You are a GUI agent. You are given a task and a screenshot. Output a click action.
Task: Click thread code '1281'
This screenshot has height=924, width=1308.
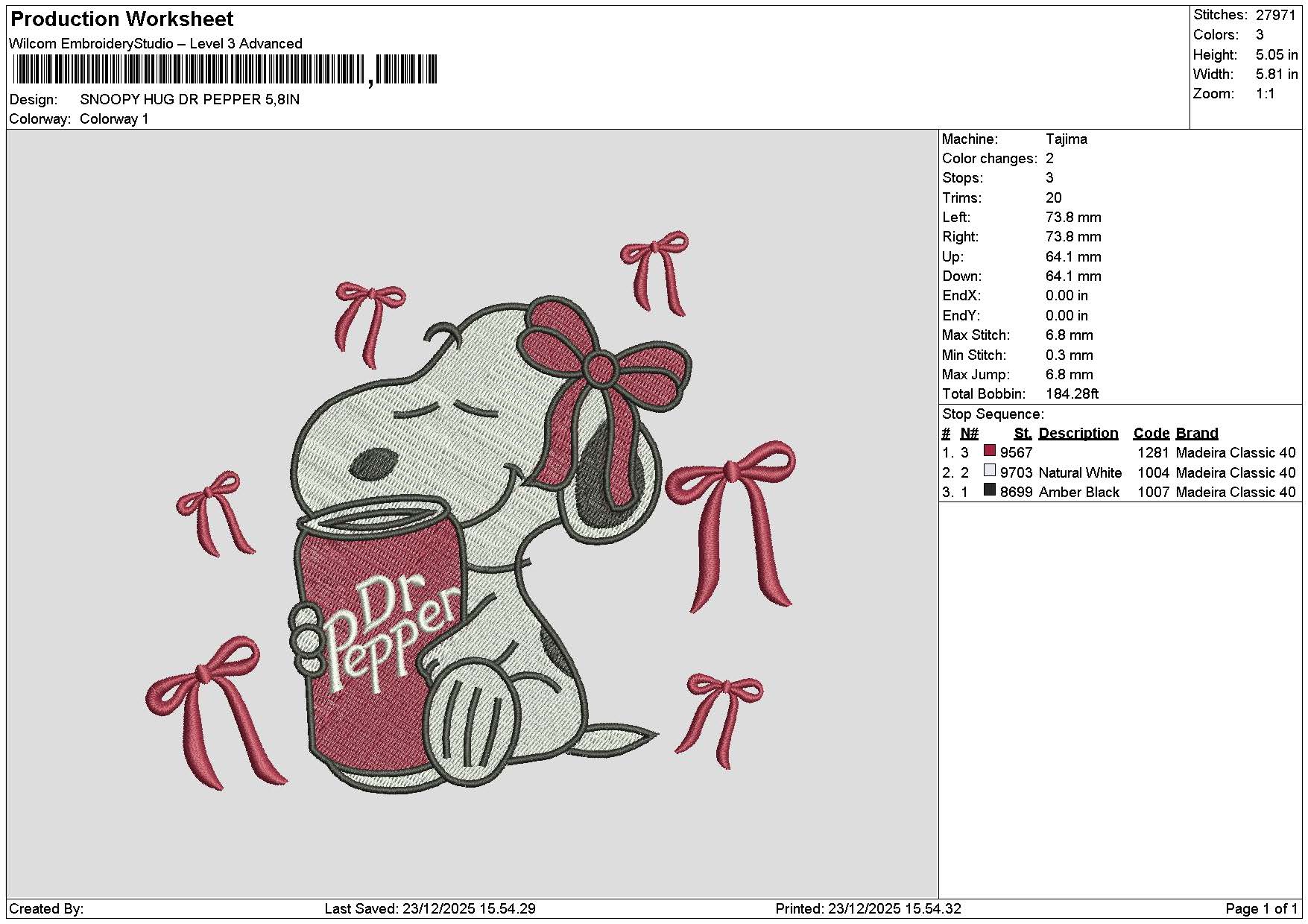(1153, 453)
